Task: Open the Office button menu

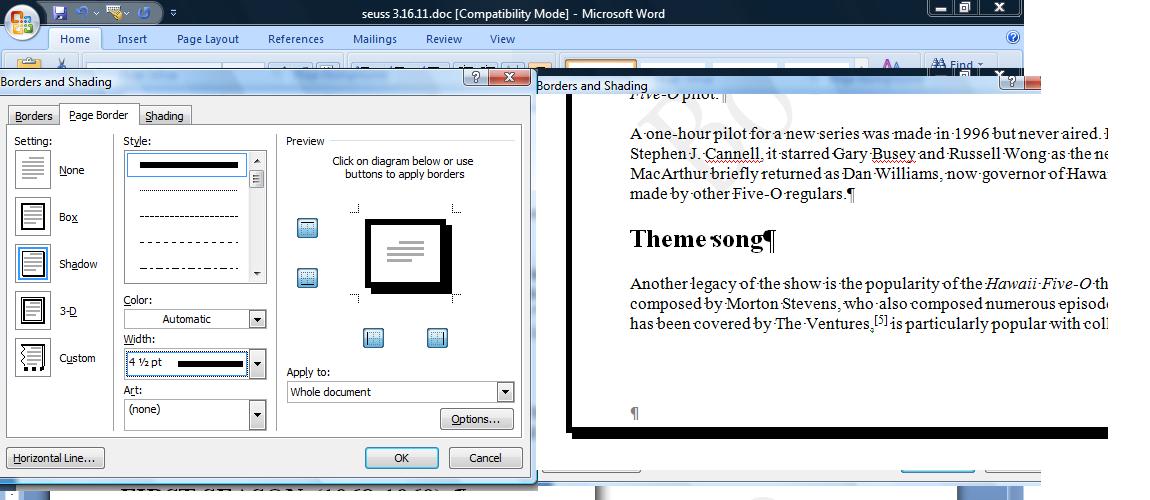Action: (x=22, y=24)
